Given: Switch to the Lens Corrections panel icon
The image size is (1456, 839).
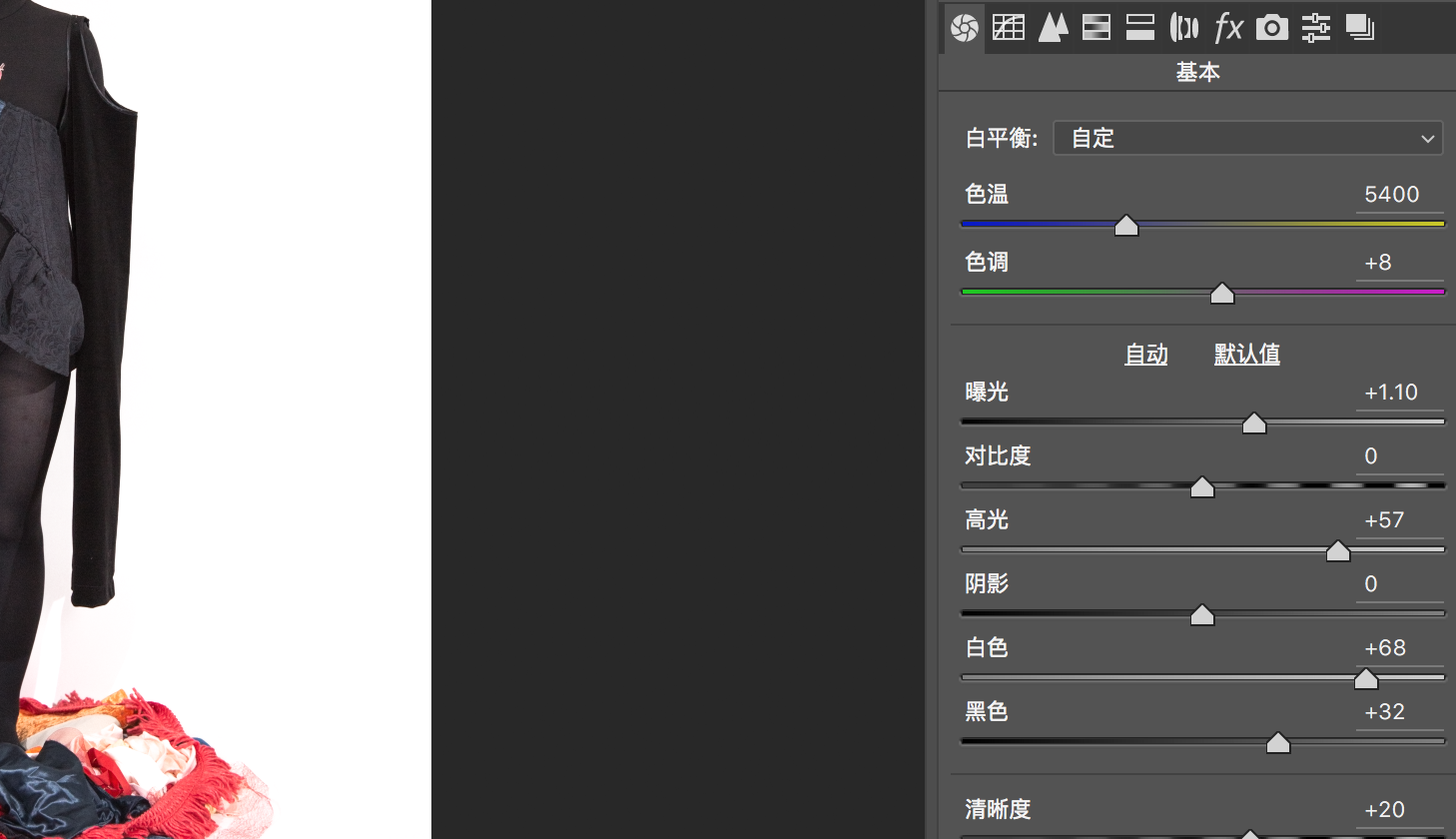Looking at the screenshot, I should (x=1184, y=28).
